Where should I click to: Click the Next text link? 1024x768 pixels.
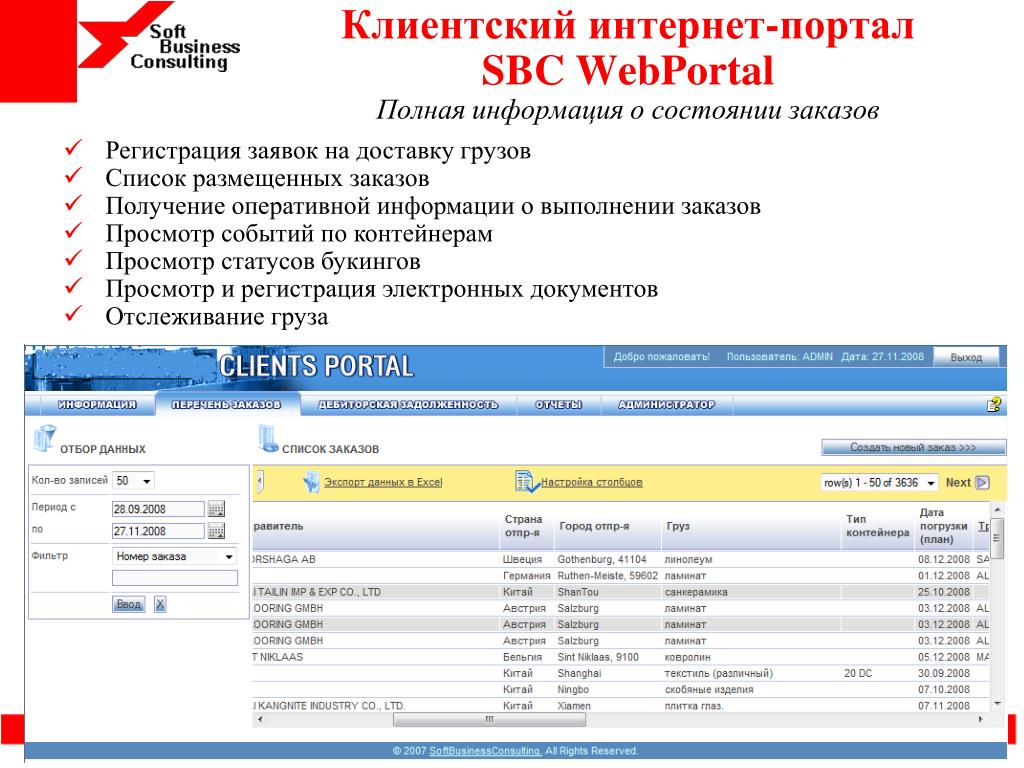tap(958, 483)
